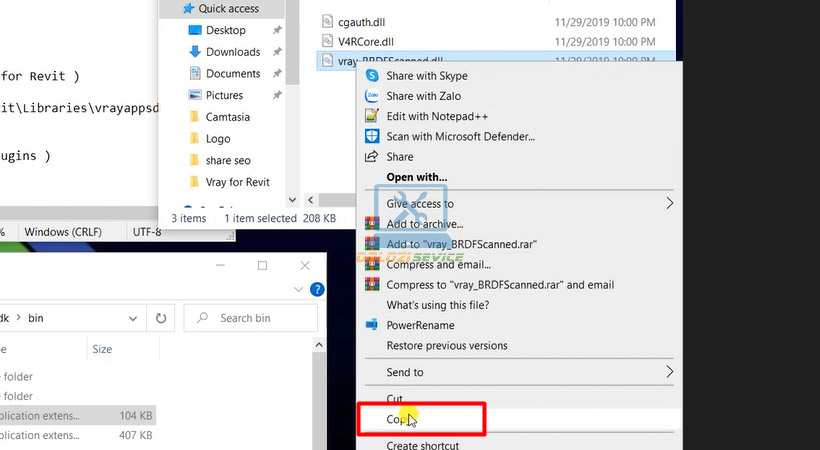Click the Microsoft Defender shield icon
Screen dimensions: 820x450
pyautogui.click(x=371, y=136)
